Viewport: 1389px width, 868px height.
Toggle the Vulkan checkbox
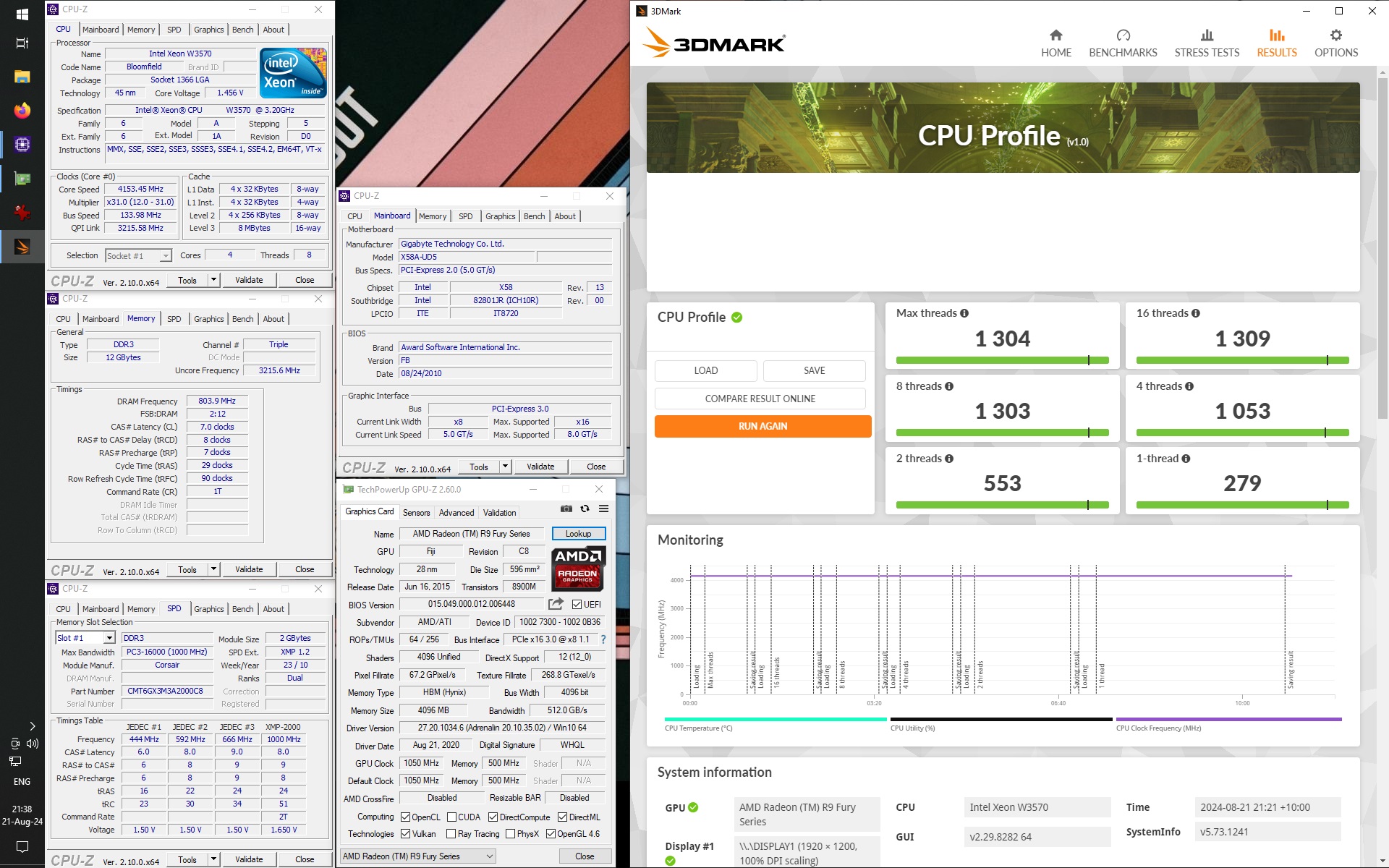405,834
